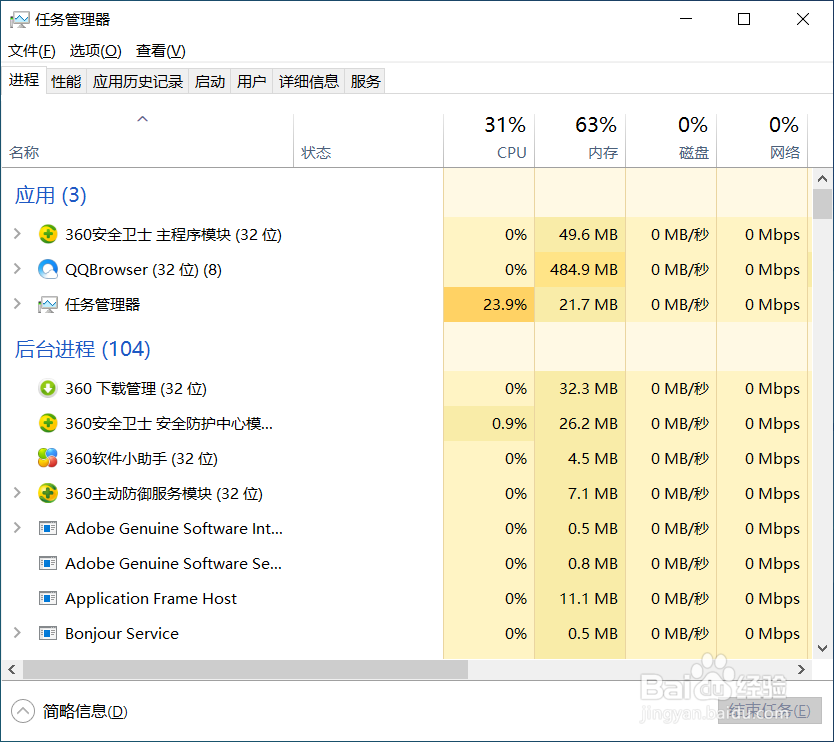
Task: Click the 360主动防御服务模块 icon
Action: pyautogui.click(x=48, y=494)
